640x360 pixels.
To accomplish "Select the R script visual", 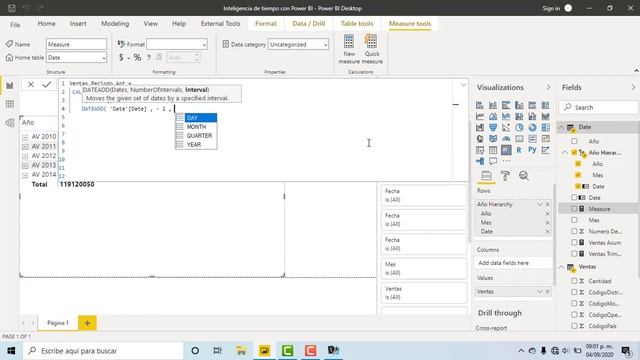I will 519,150.
